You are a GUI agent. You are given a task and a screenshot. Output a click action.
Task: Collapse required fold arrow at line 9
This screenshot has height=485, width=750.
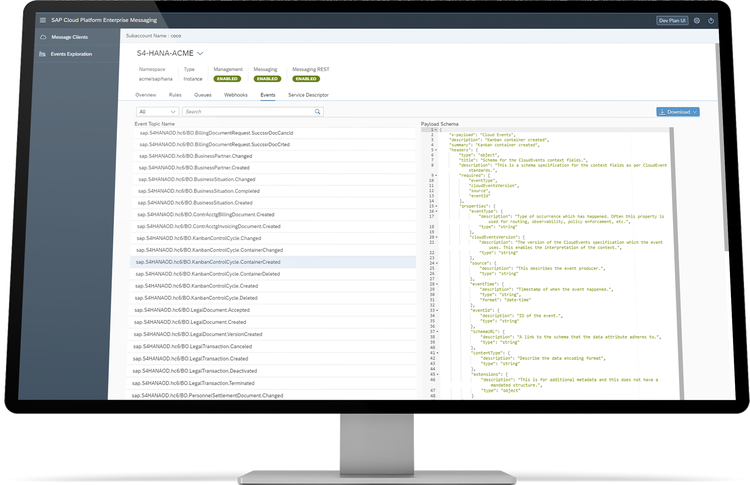click(x=436, y=176)
